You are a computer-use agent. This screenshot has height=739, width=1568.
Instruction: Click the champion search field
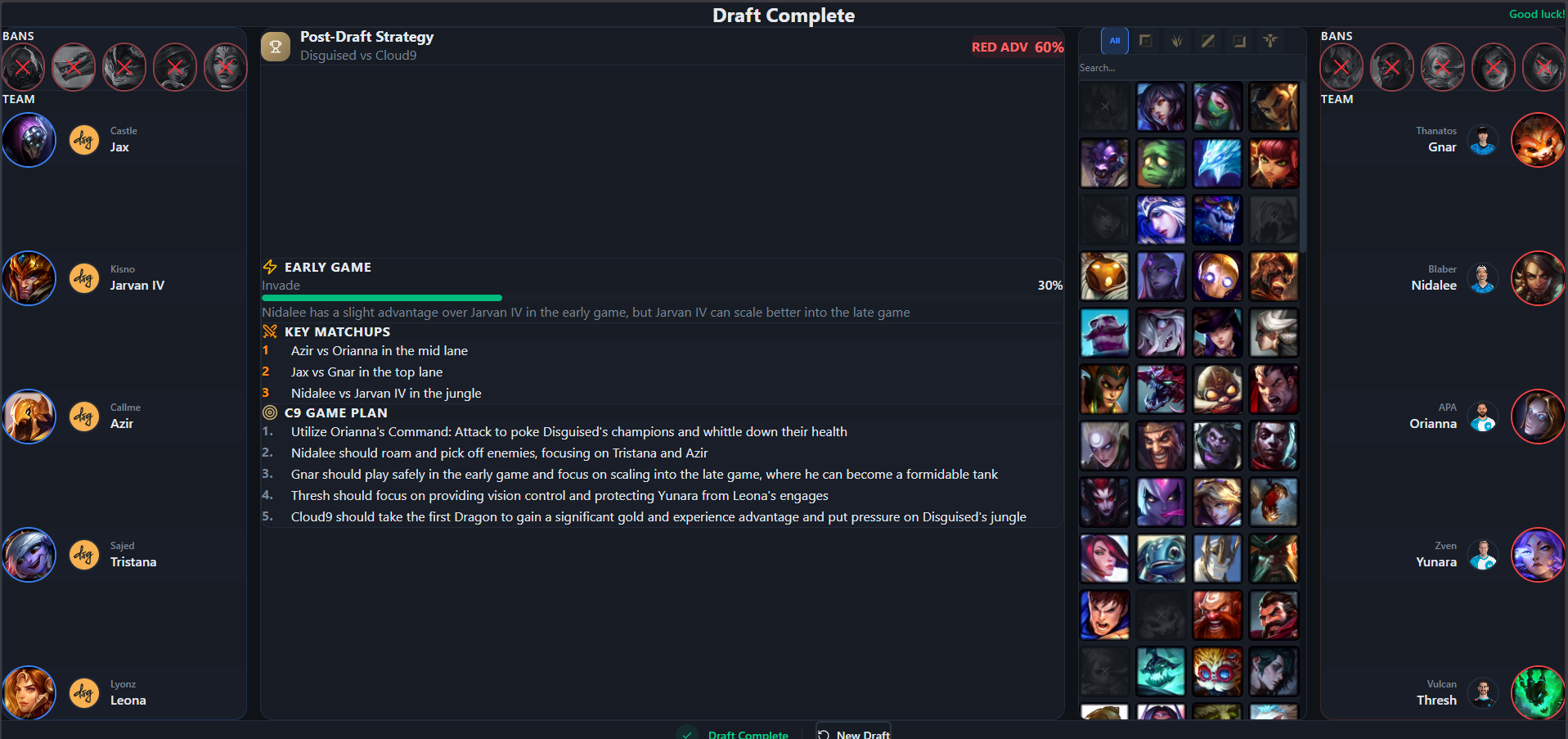[x=1192, y=68]
